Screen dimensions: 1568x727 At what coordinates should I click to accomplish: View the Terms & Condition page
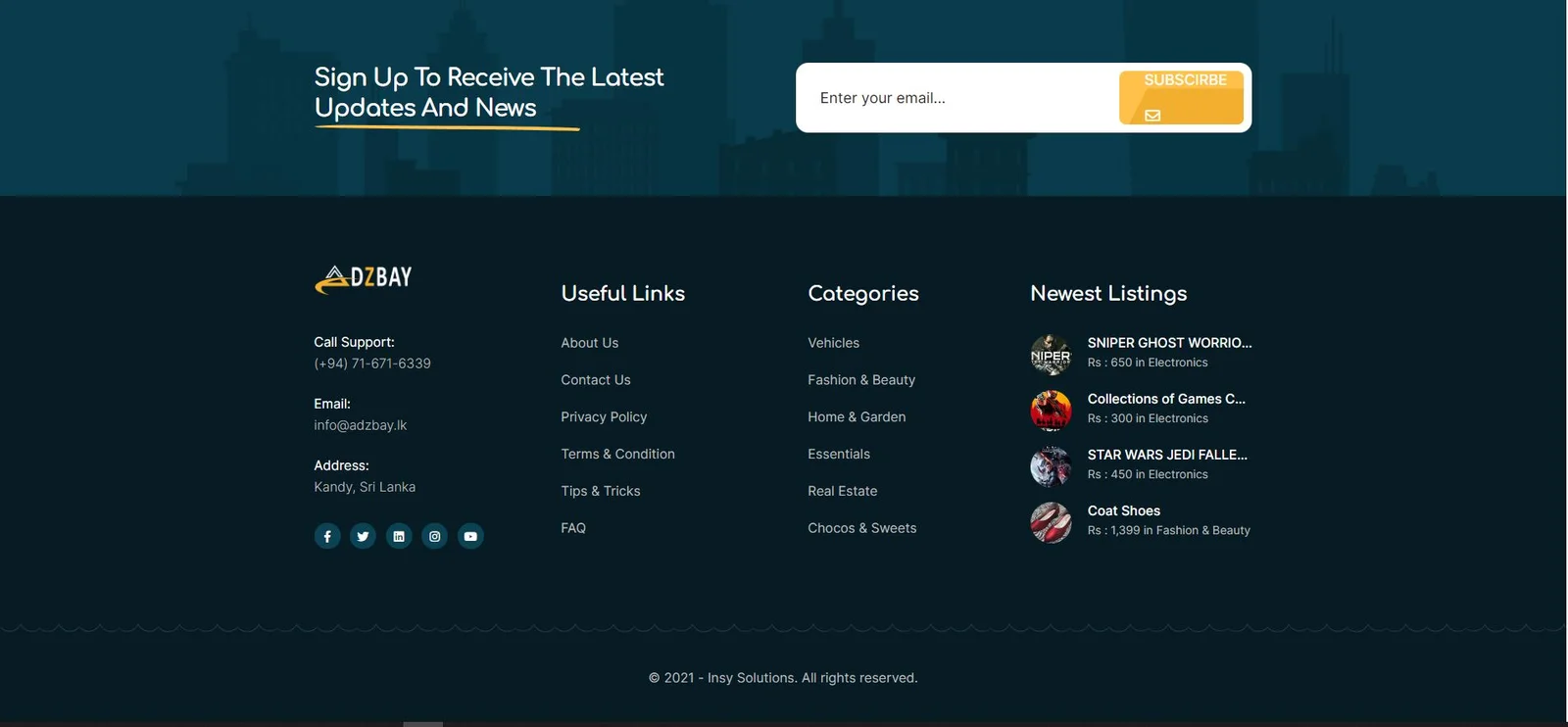pos(617,455)
